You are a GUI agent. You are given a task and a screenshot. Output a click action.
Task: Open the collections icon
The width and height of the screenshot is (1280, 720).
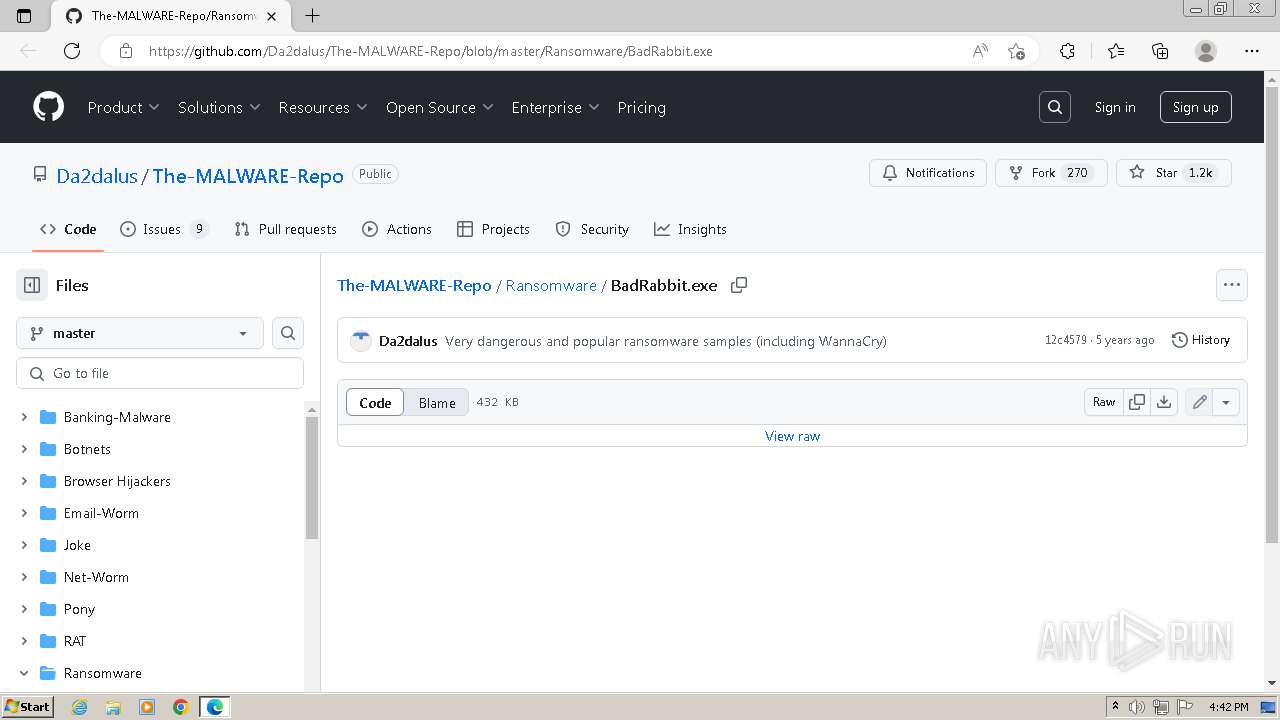coord(1160,51)
